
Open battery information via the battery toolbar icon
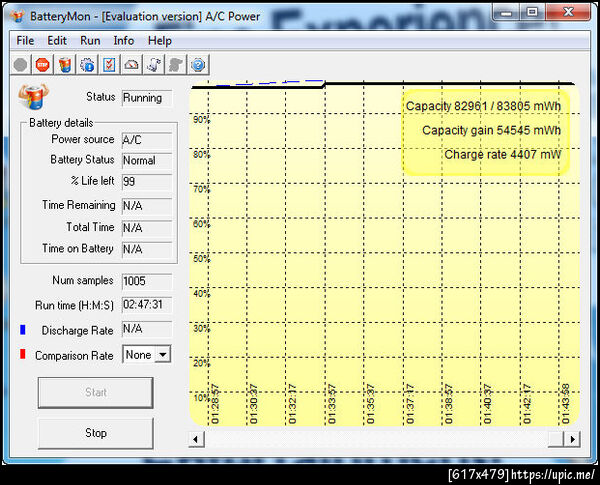coord(65,65)
